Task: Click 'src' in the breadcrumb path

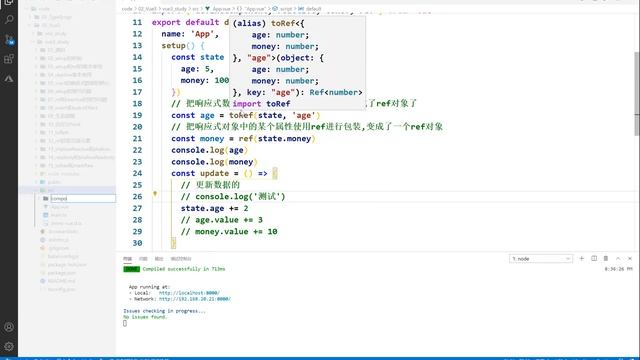Action: (x=196, y=9)
